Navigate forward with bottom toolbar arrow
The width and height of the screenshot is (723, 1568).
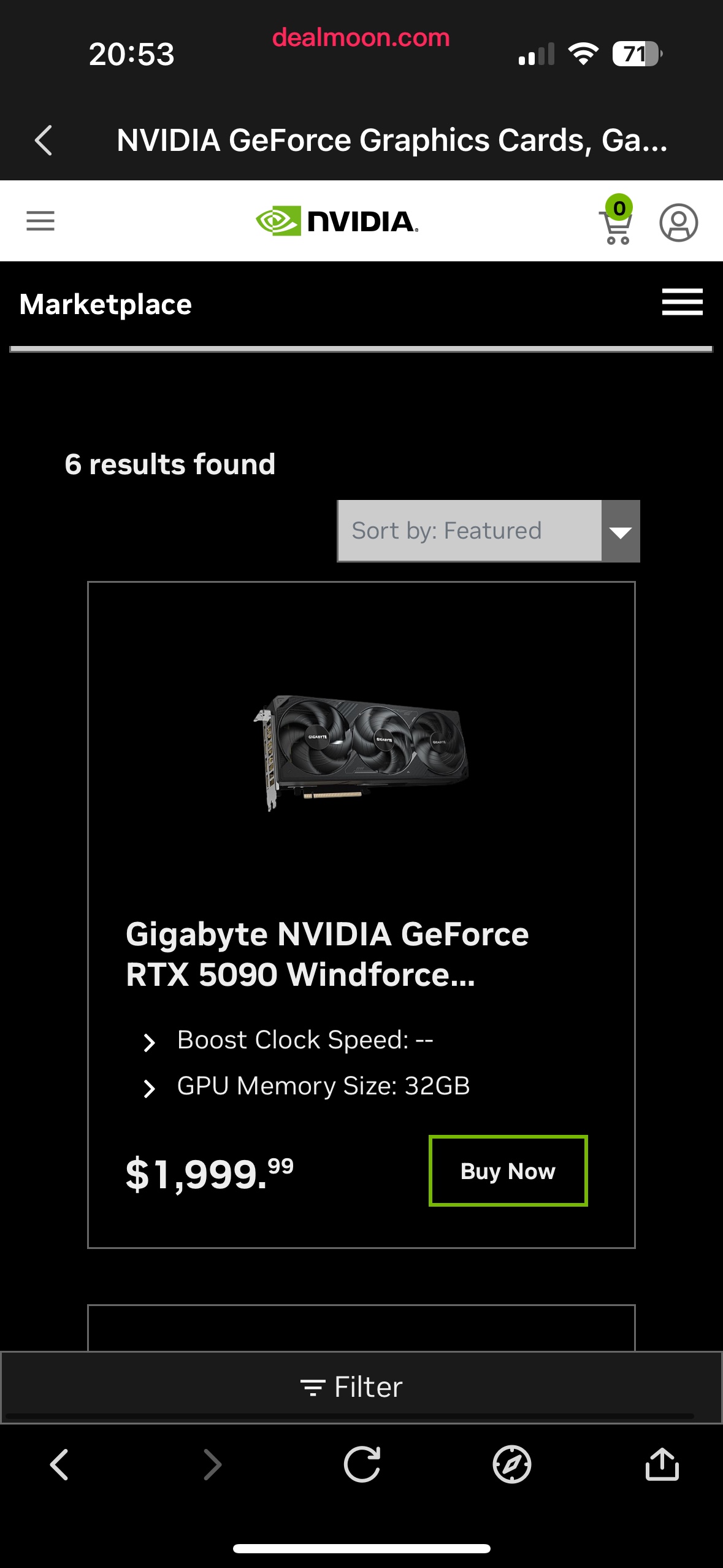(212, 1464)
